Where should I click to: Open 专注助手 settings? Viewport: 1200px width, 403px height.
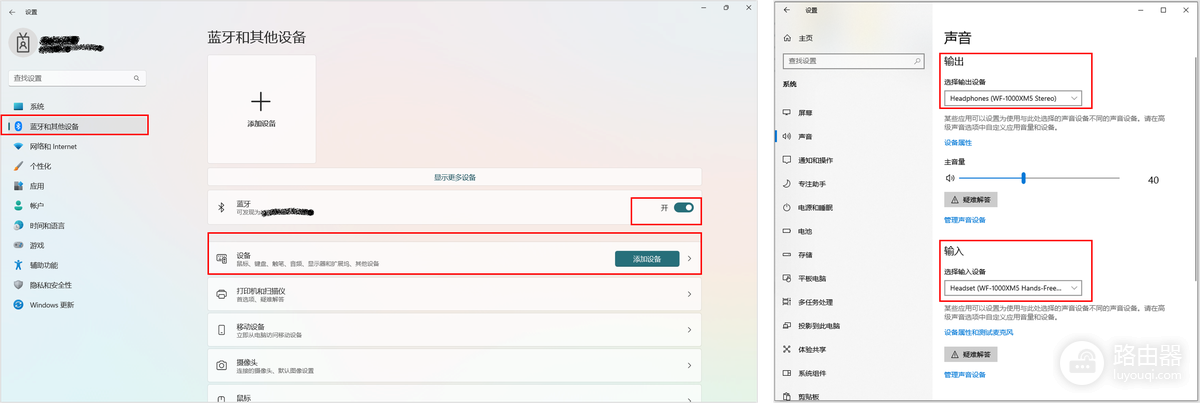(811, 184)
